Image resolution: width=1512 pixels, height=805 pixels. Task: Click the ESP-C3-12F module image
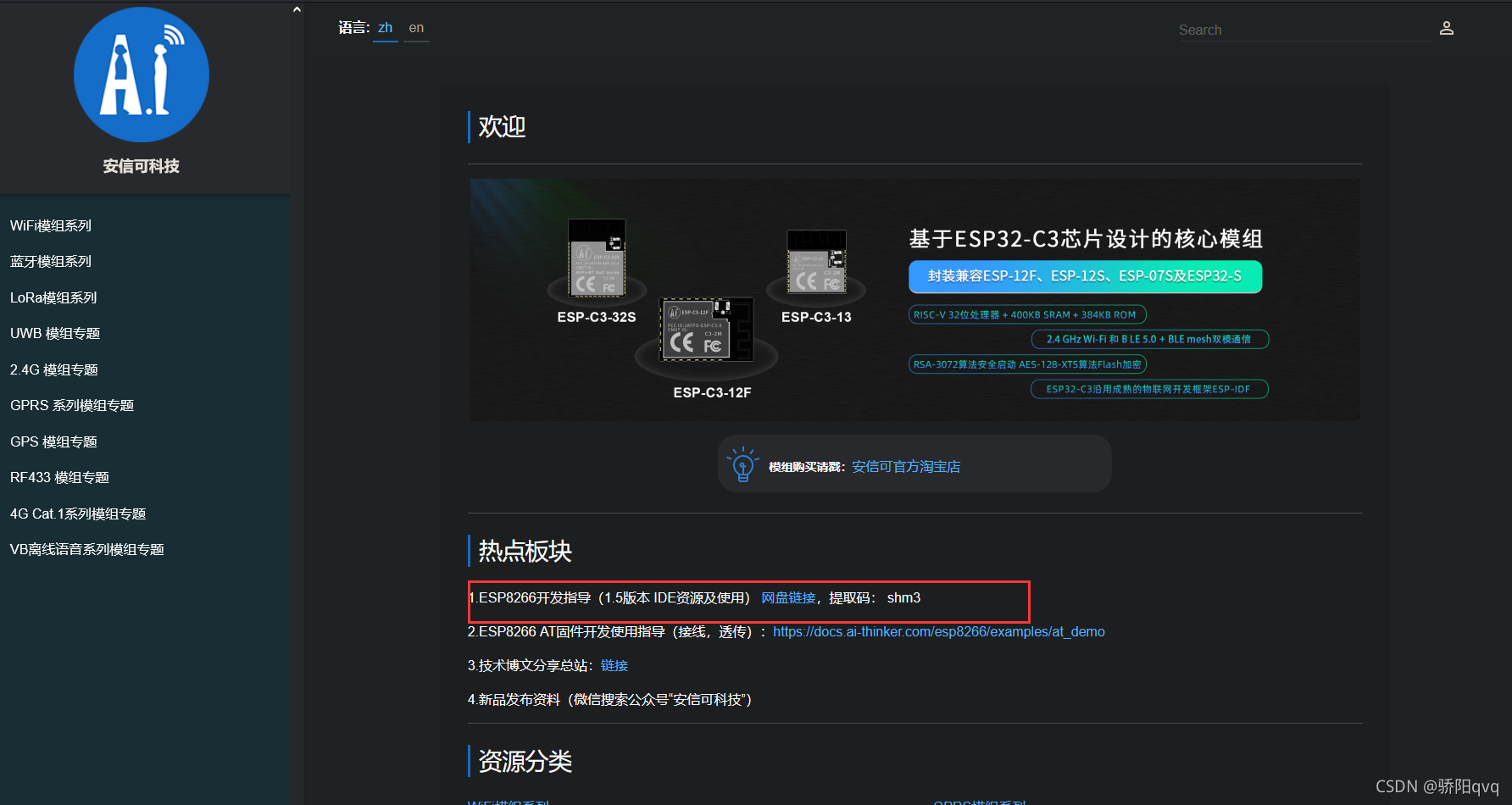tap(706, 330)
